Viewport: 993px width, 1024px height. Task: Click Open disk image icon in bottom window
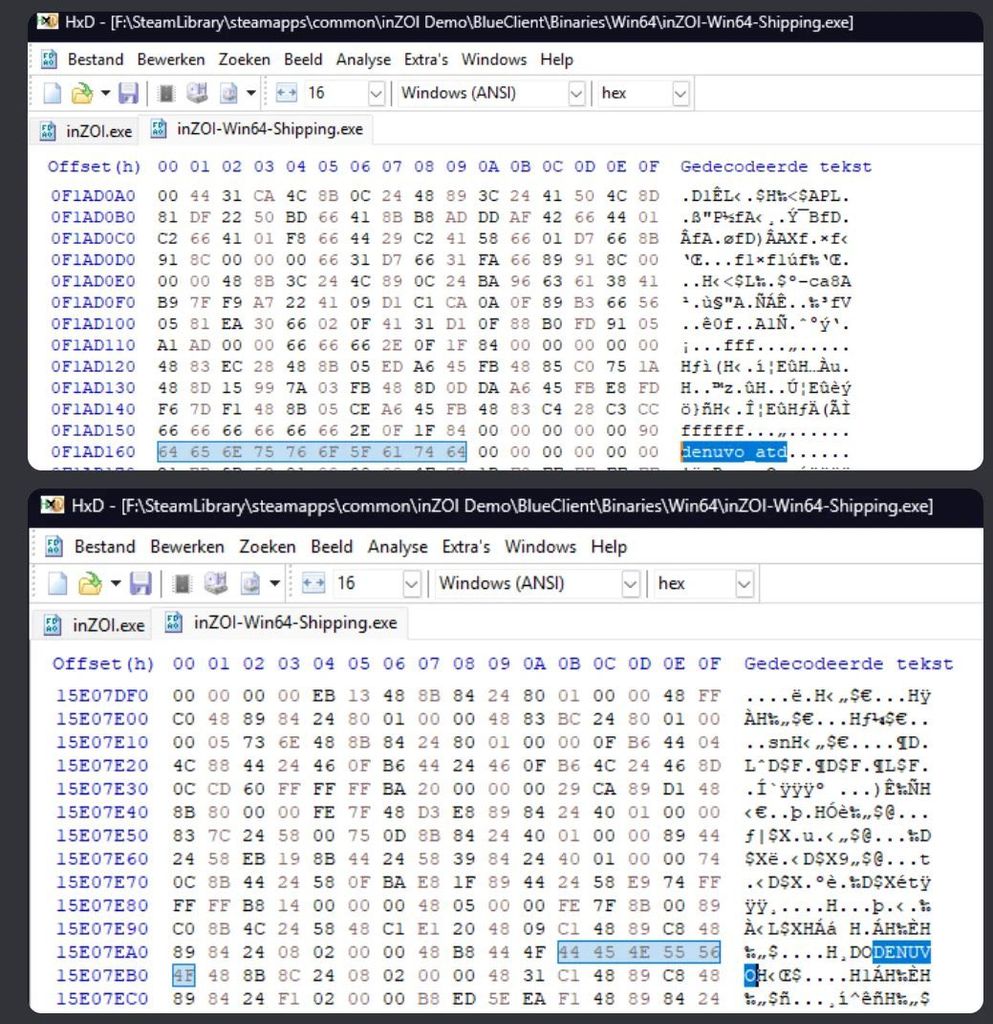250,583
